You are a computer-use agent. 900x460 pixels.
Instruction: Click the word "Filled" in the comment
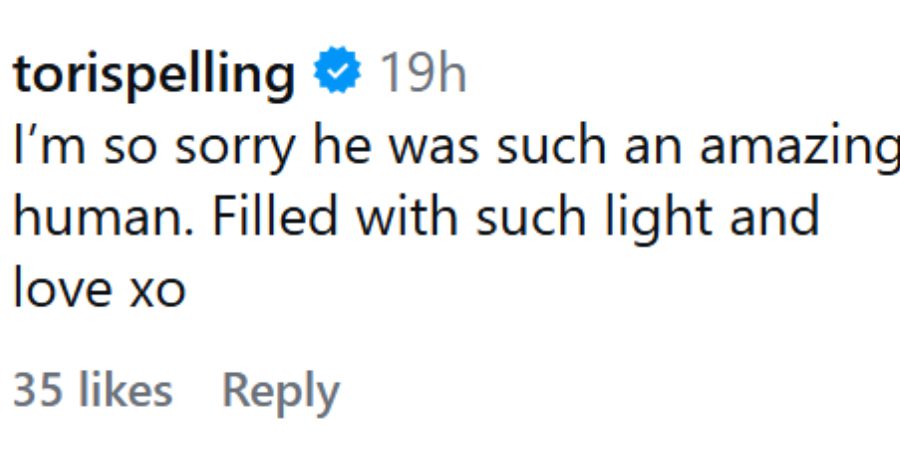[x=248, y=217]
